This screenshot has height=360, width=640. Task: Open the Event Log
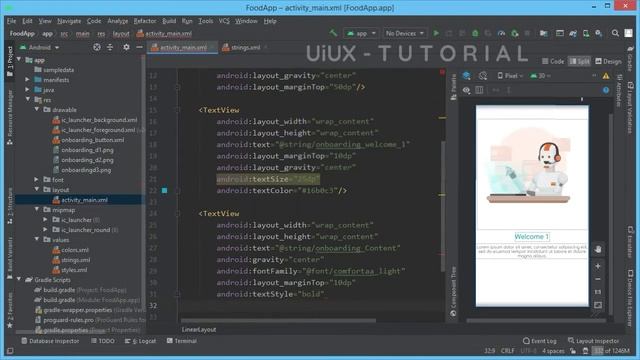(x=540, y=341)
